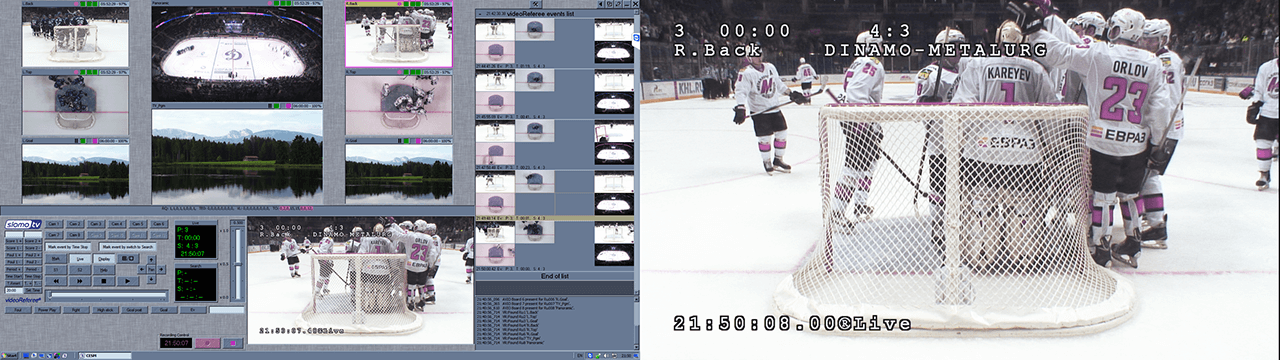1280x360 pixels.
Task: Click the playback position timeline bar
Action: [x=107, y=295]
